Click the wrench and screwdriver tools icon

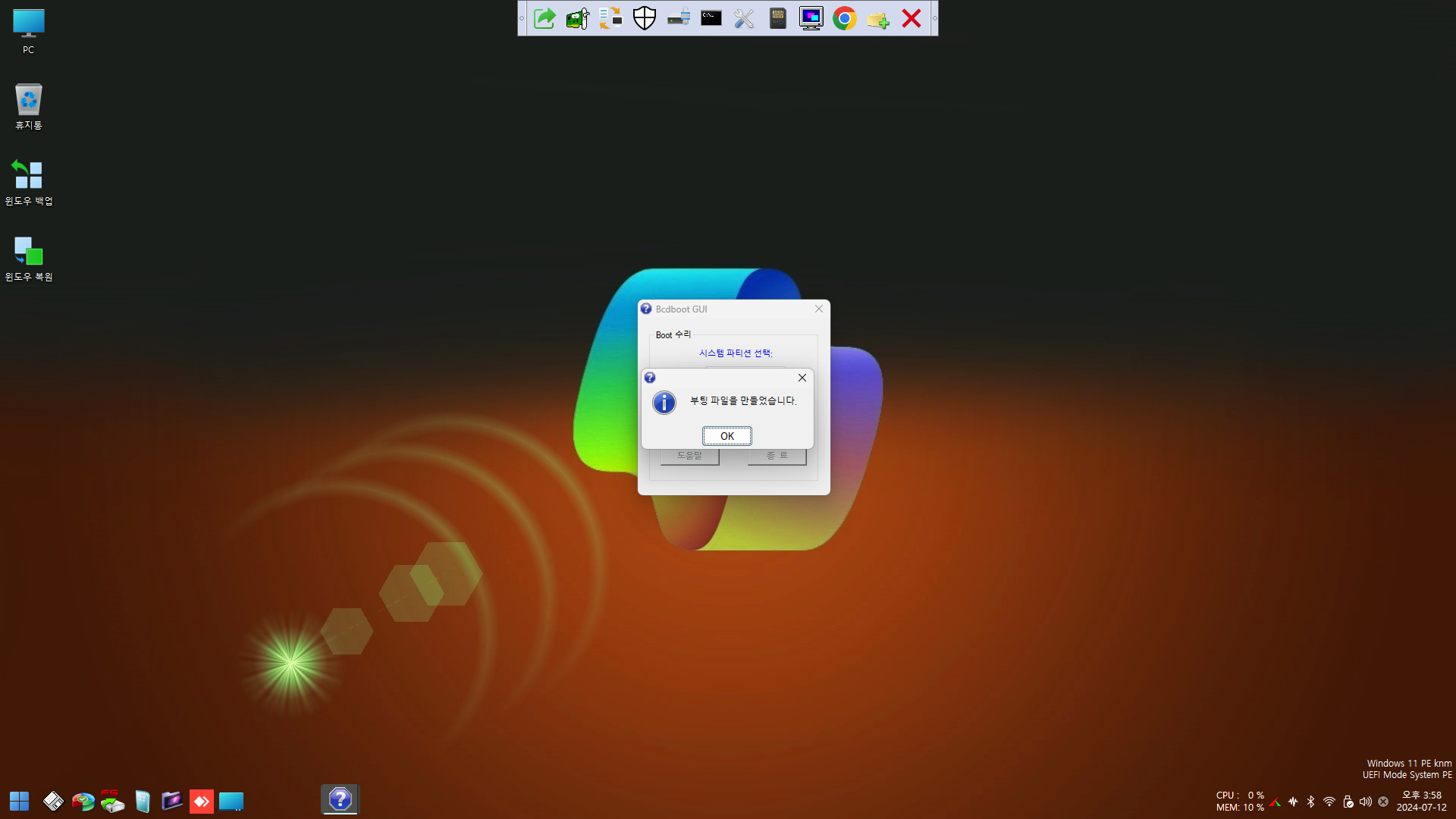coord(745,18)
